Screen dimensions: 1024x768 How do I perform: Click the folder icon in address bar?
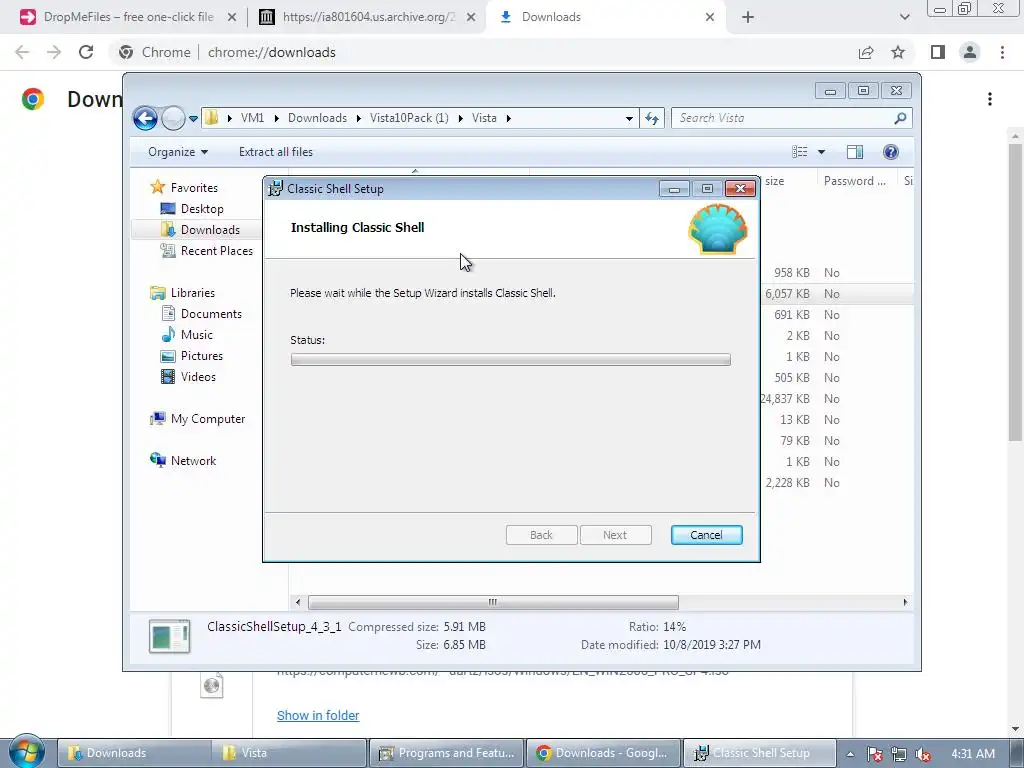point(212,118)
